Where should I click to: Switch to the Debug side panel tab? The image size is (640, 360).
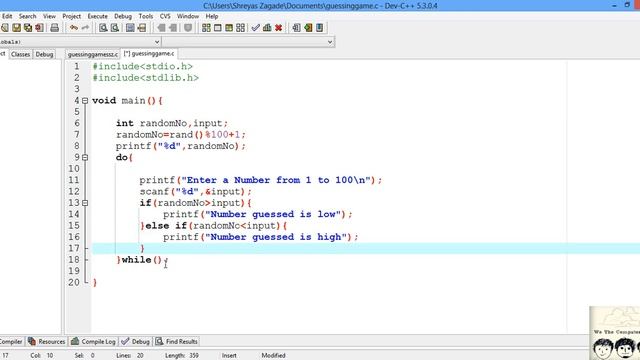pos(44,54)
